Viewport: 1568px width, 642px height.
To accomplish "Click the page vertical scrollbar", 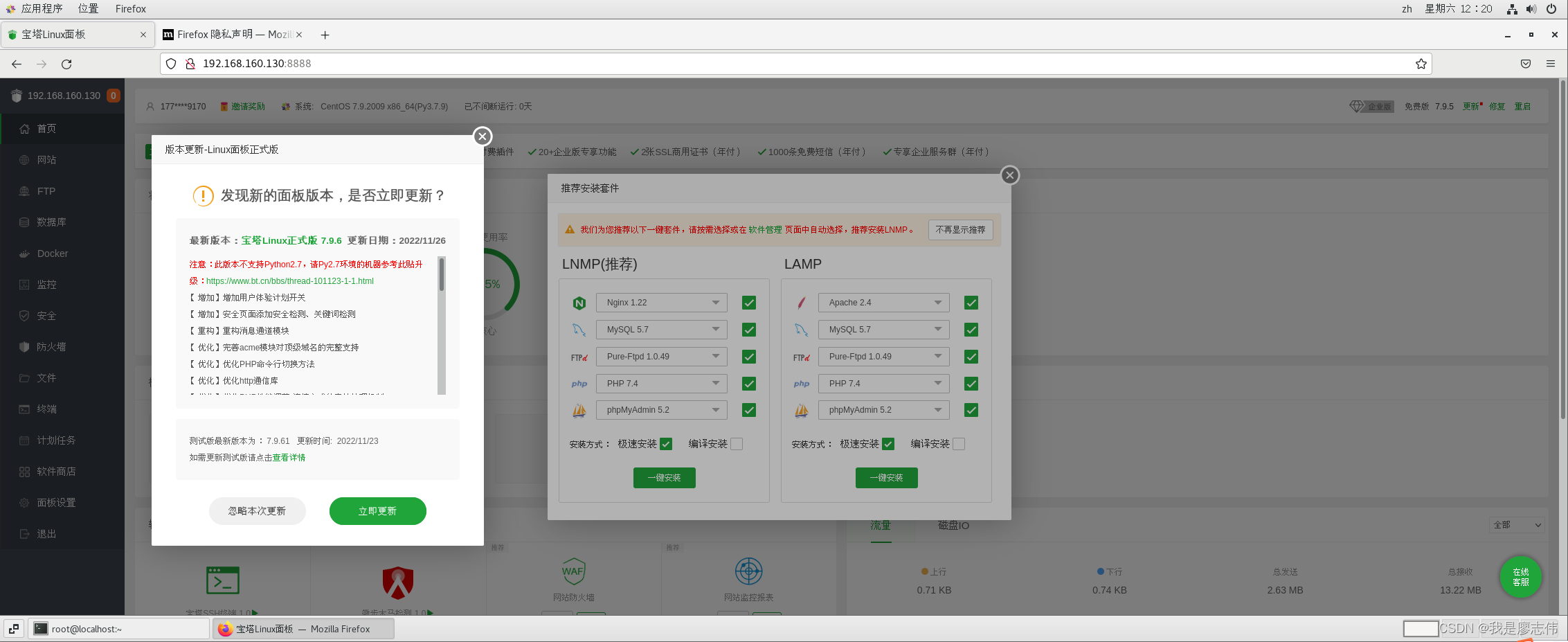I will [1563, 249].
